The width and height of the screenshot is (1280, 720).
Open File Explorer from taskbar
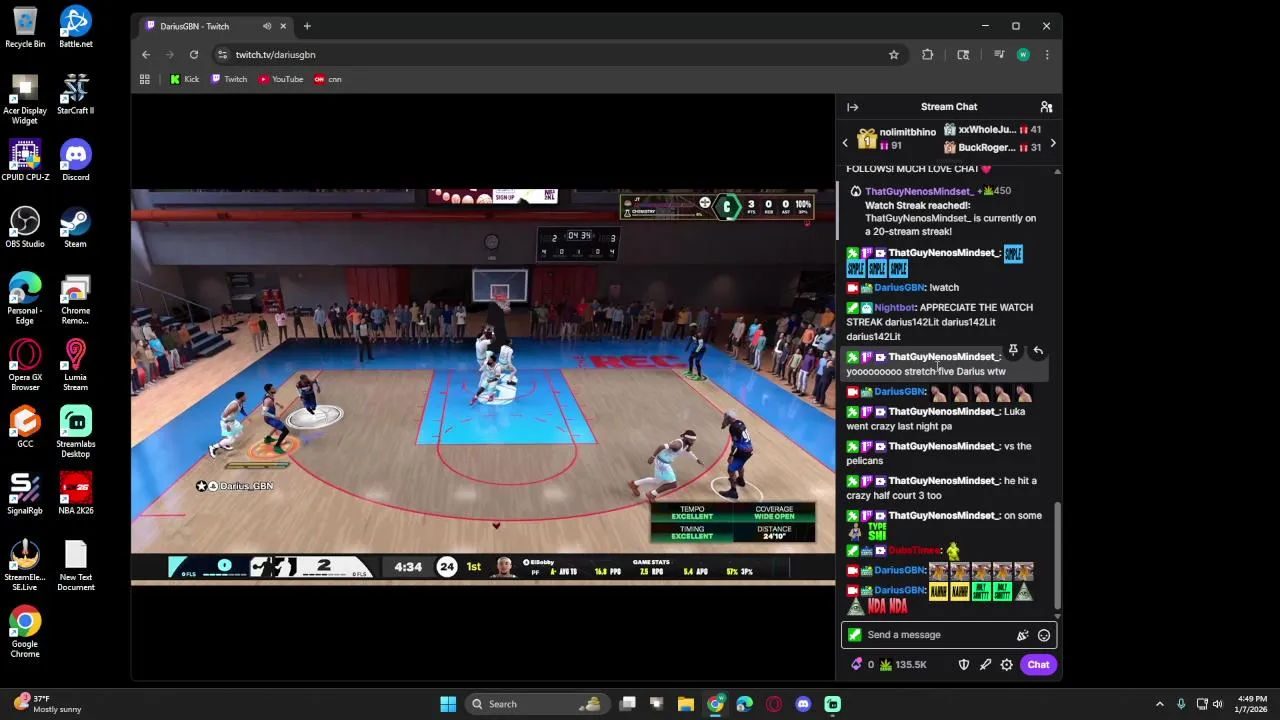pyautogui.click(x=686, y=704)
